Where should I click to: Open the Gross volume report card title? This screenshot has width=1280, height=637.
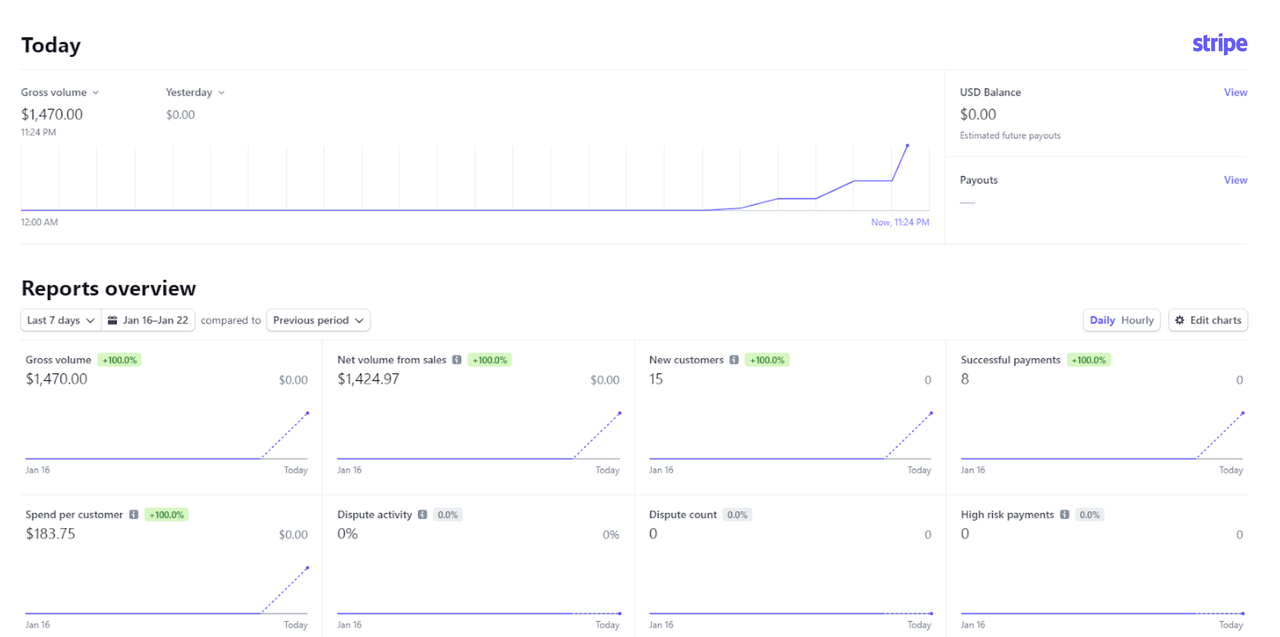click(58, 360)
